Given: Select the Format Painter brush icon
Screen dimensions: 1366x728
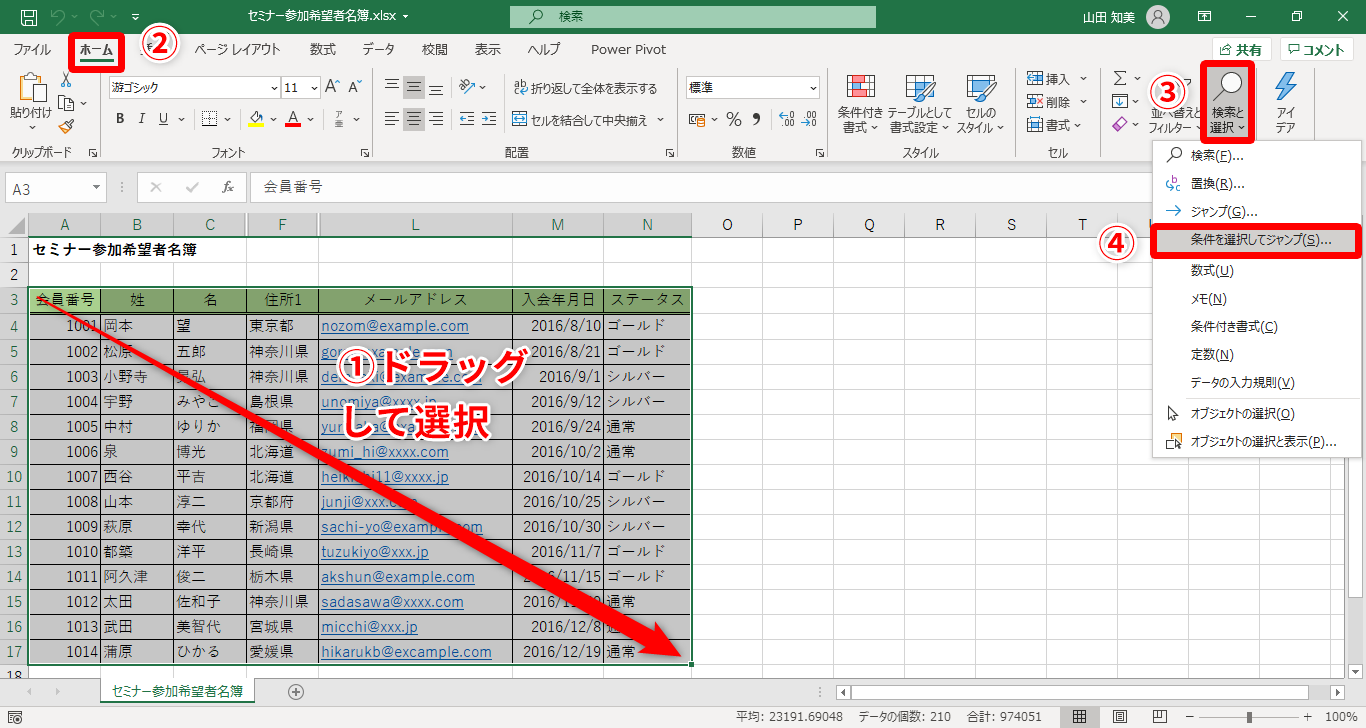Looking at the screenshot, I should (66, 126).
